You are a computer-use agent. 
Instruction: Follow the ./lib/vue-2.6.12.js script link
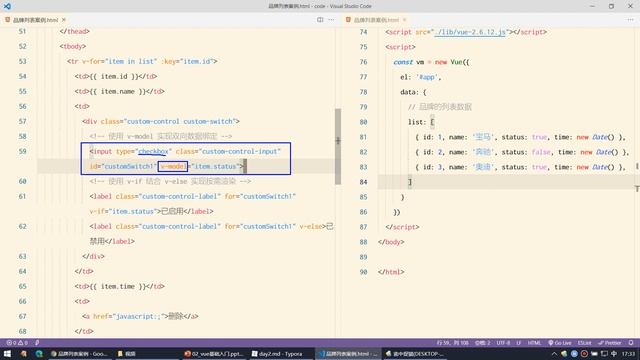pyautogui.click(x=470, y=32)
